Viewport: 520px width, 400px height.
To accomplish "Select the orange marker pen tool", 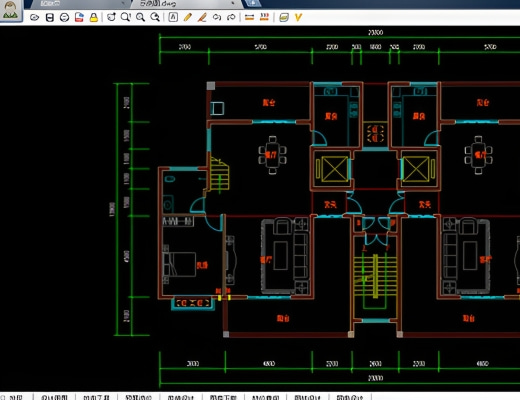I will (x=202, y=17).
